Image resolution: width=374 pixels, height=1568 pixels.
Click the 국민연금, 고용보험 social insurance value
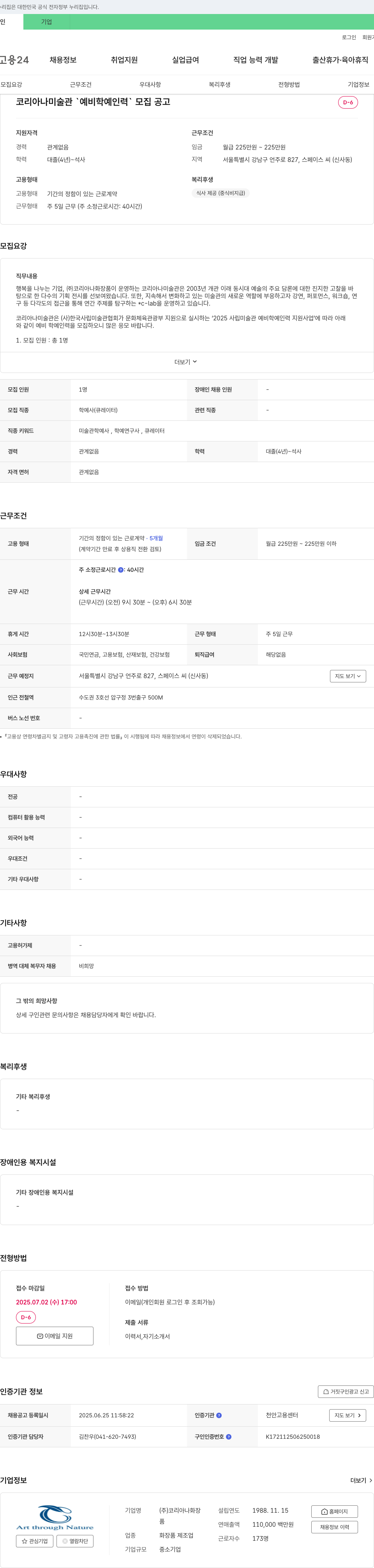click(x=124, y=655)
